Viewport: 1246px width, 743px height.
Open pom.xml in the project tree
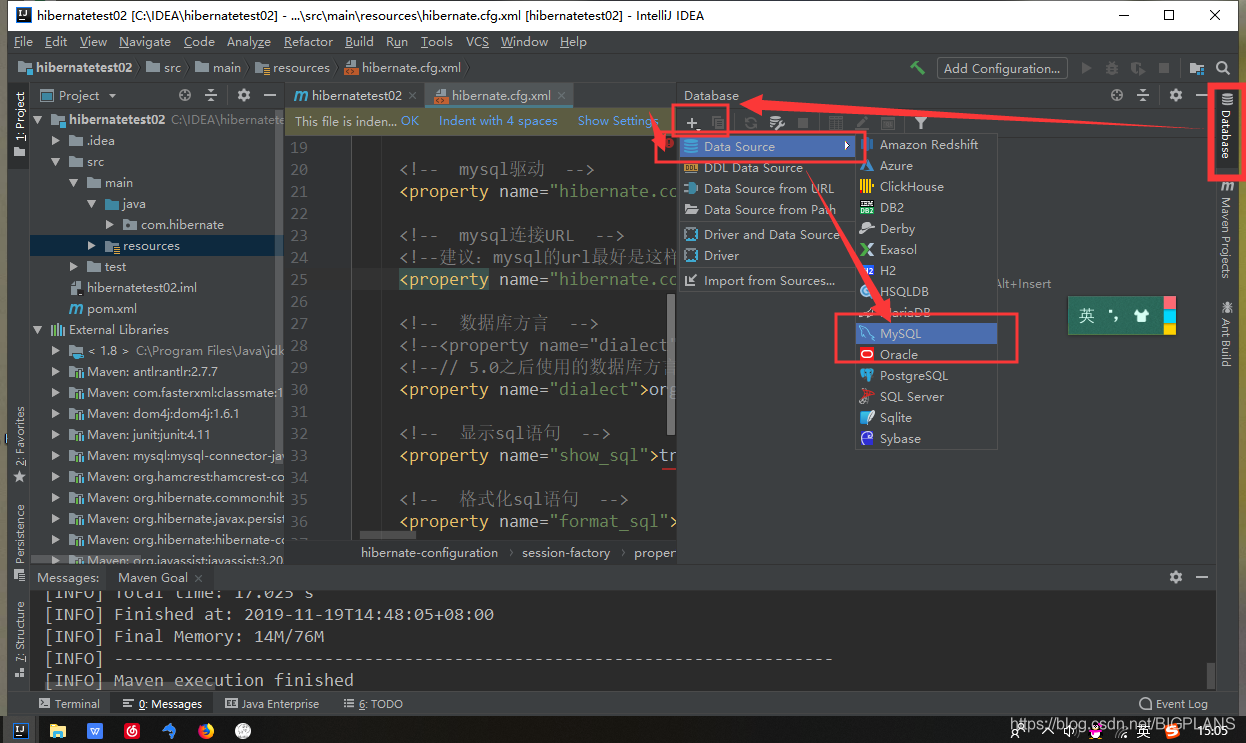(112, 309)
